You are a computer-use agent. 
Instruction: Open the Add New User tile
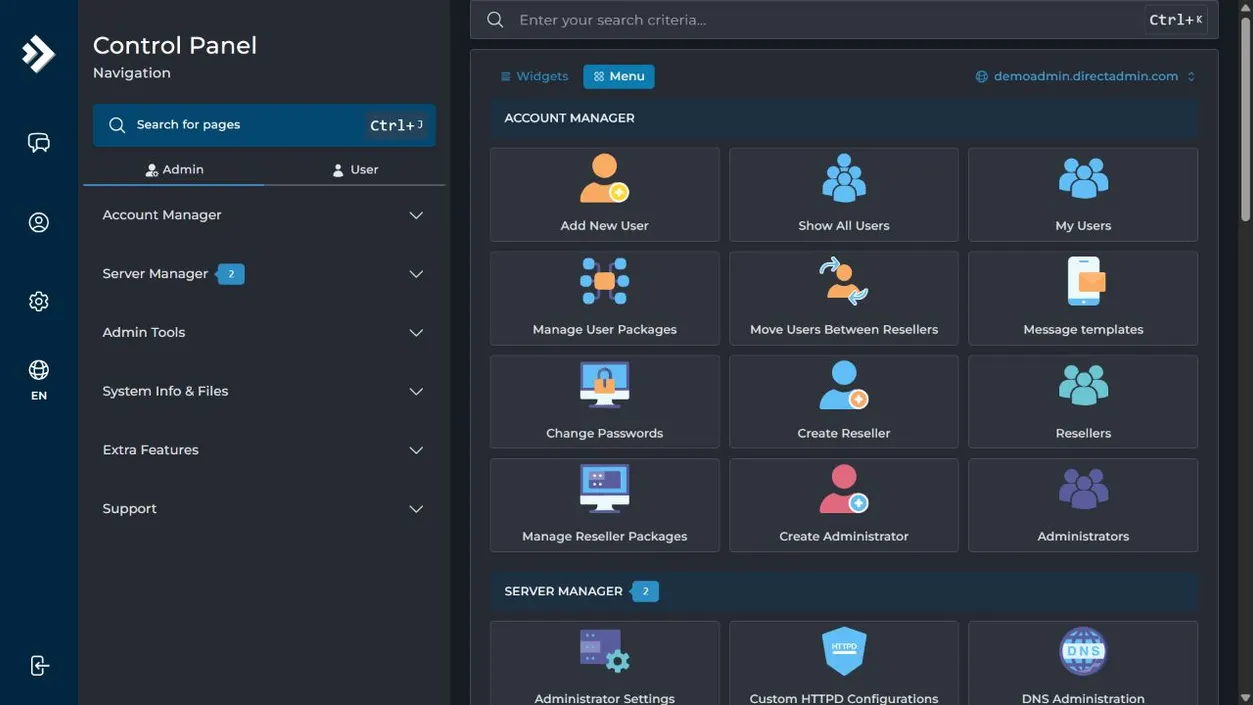[x=604, y=195]
